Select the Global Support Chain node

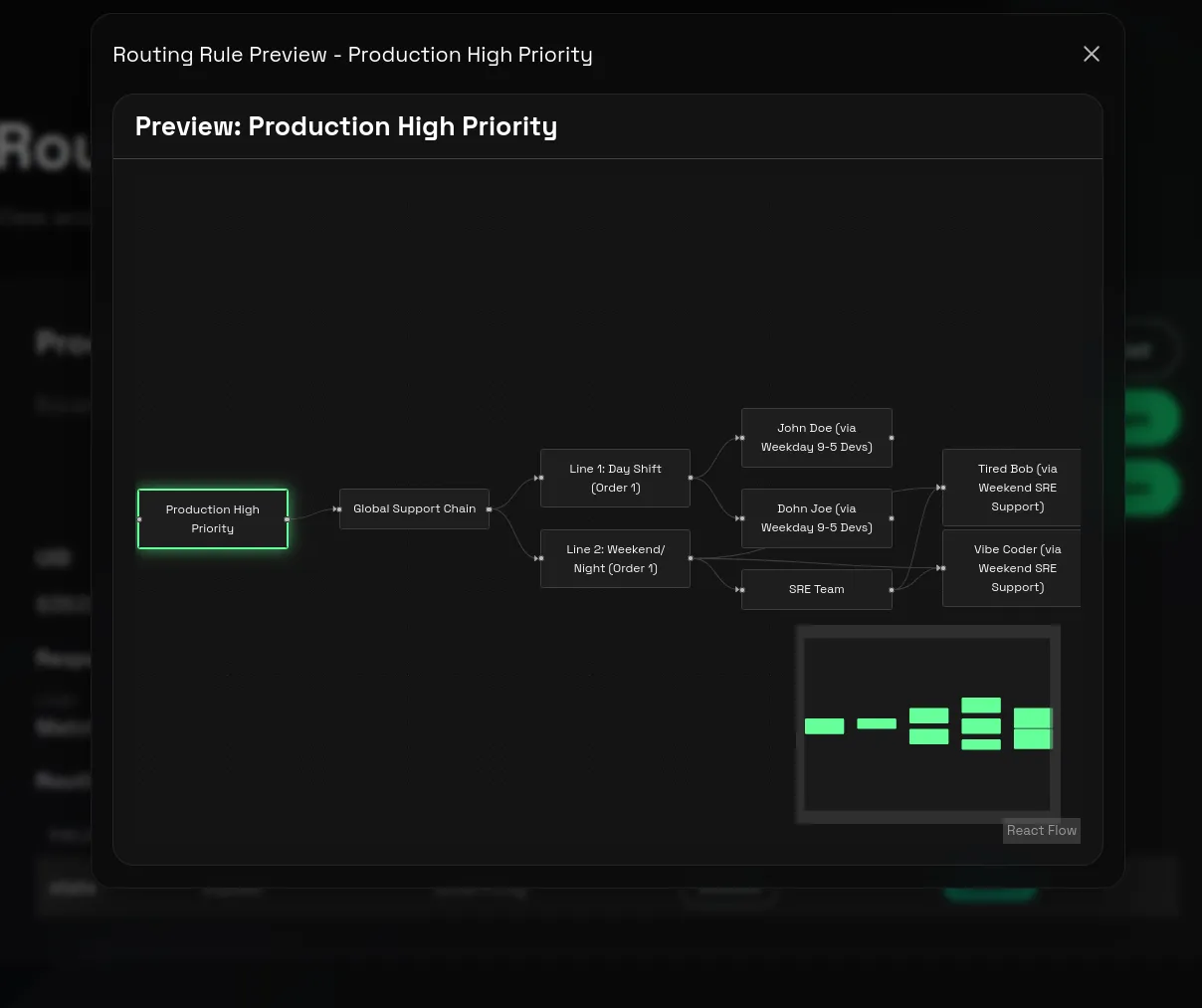click(414, 508)
